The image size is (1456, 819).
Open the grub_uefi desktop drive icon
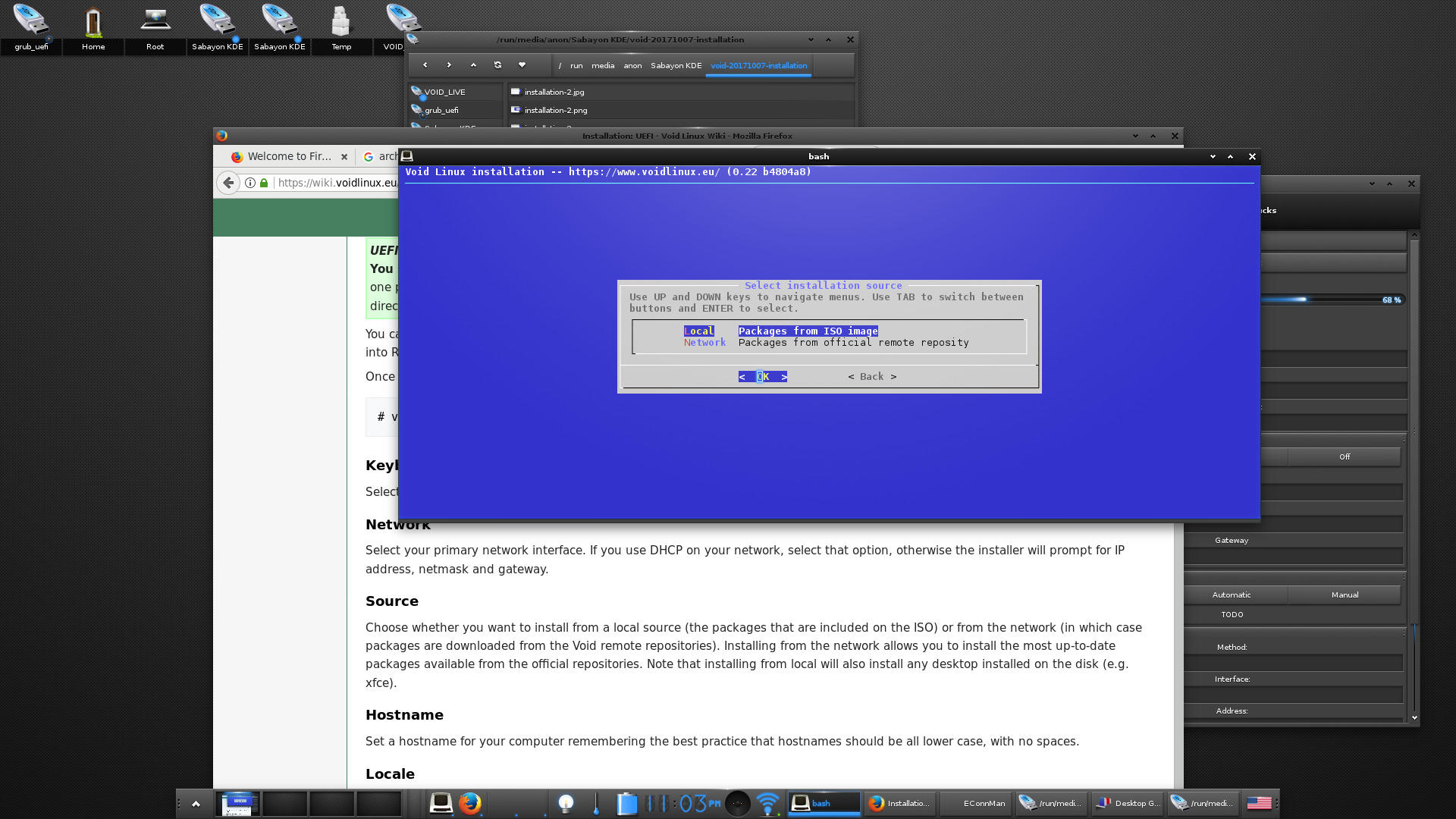(31, 28)
